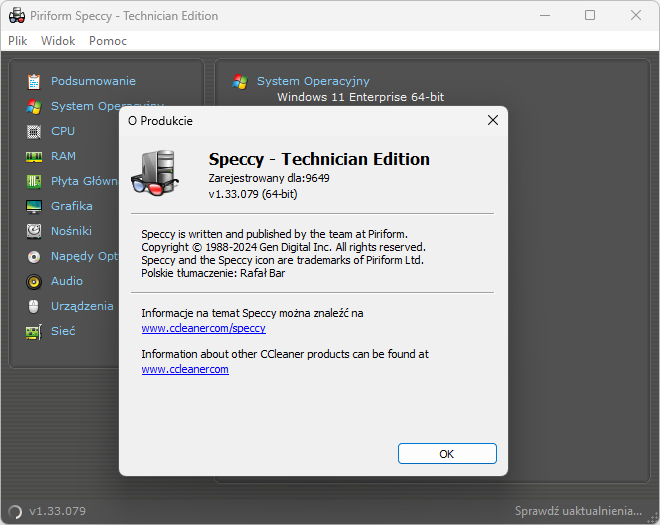Click the Grafika monitor icon
The height and width of the screenshot is (525, 660).
34,206
